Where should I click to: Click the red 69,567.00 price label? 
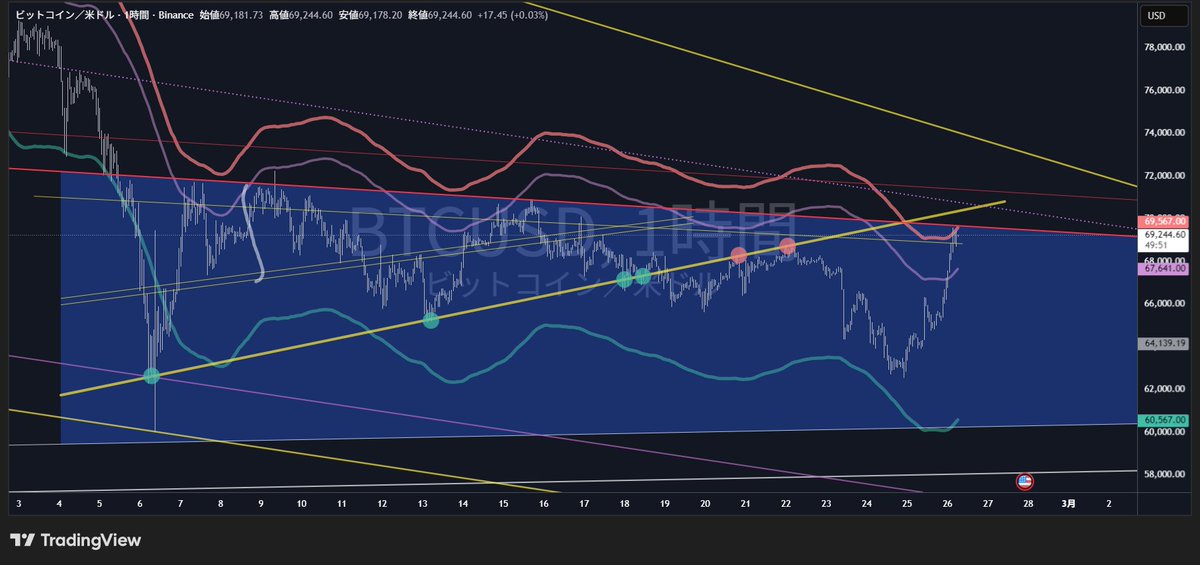coord(1163,221)
